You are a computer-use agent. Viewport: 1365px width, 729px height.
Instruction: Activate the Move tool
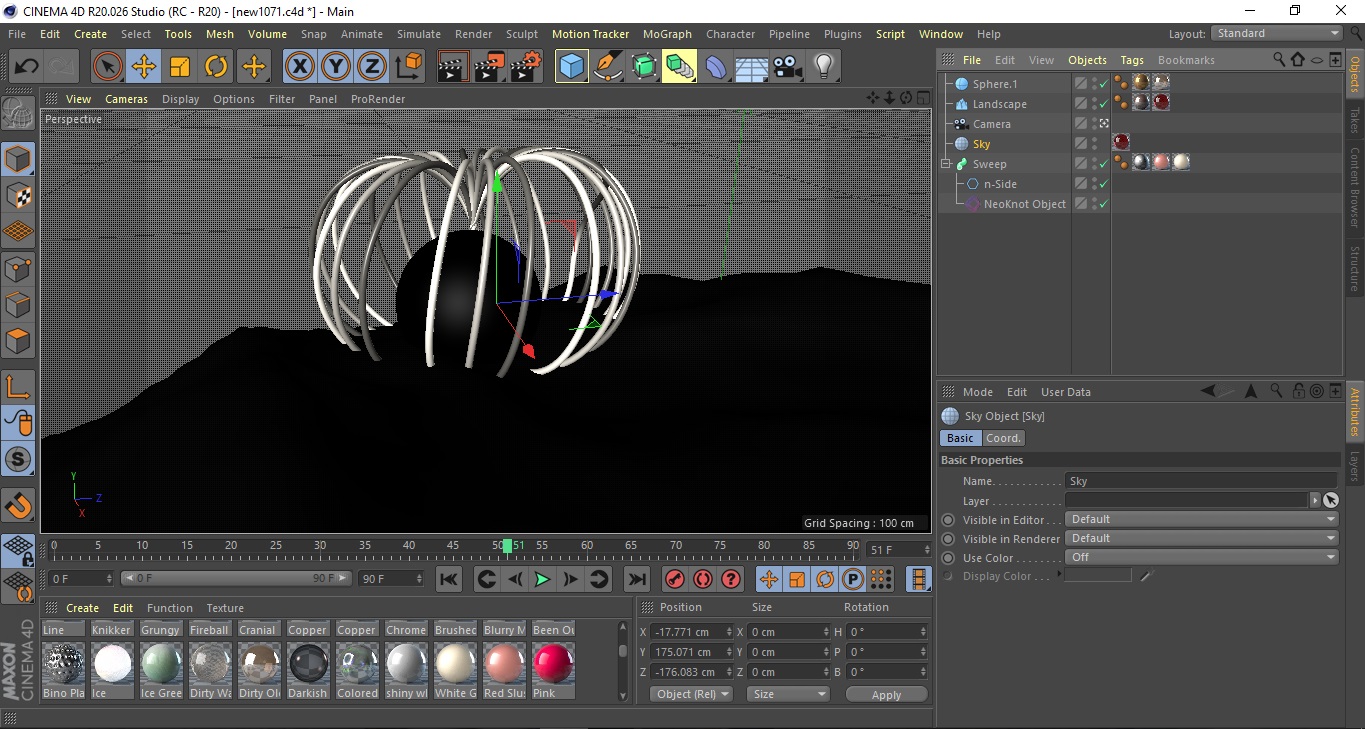pyautogui.click(x=144, y=67)
